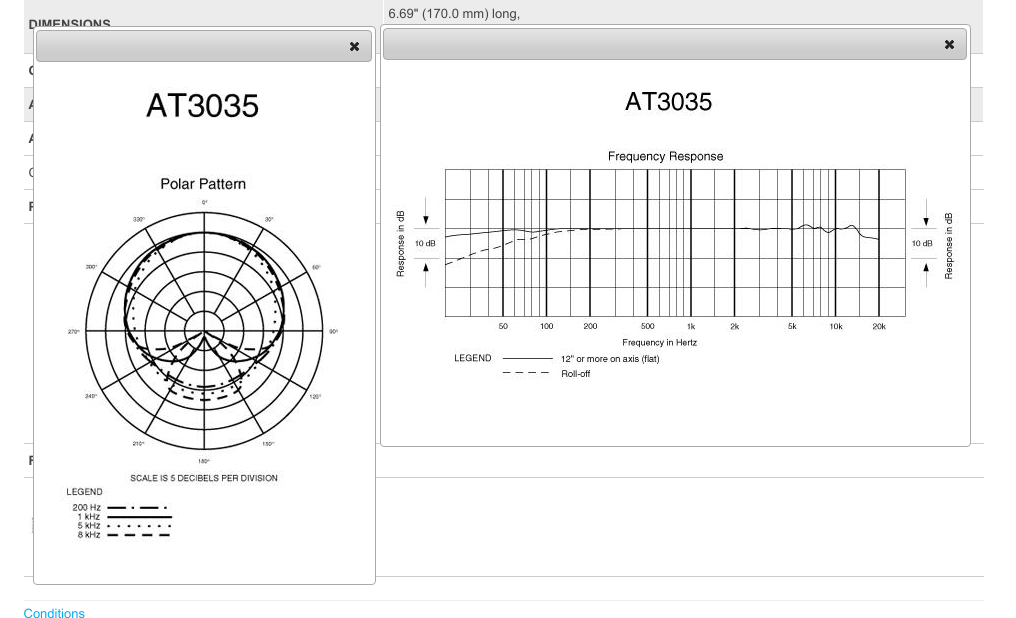Click the '6.69" (170.0 mm) long,' dimensions text
This screenshot has height=618, width=1016.
(454, 14)
